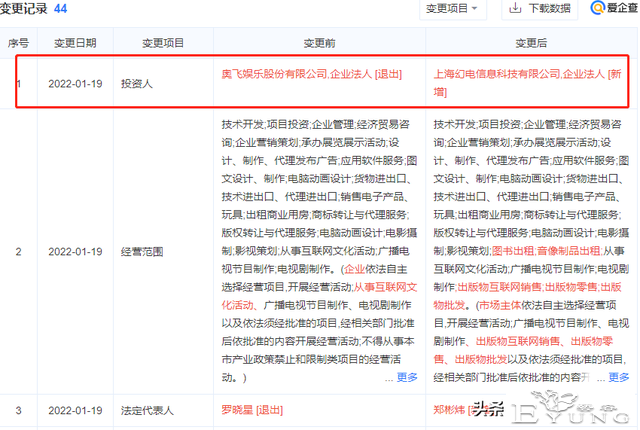Select the 投资人 change item cell
Viewport: 640px width, 430px height.
point(136,84)
